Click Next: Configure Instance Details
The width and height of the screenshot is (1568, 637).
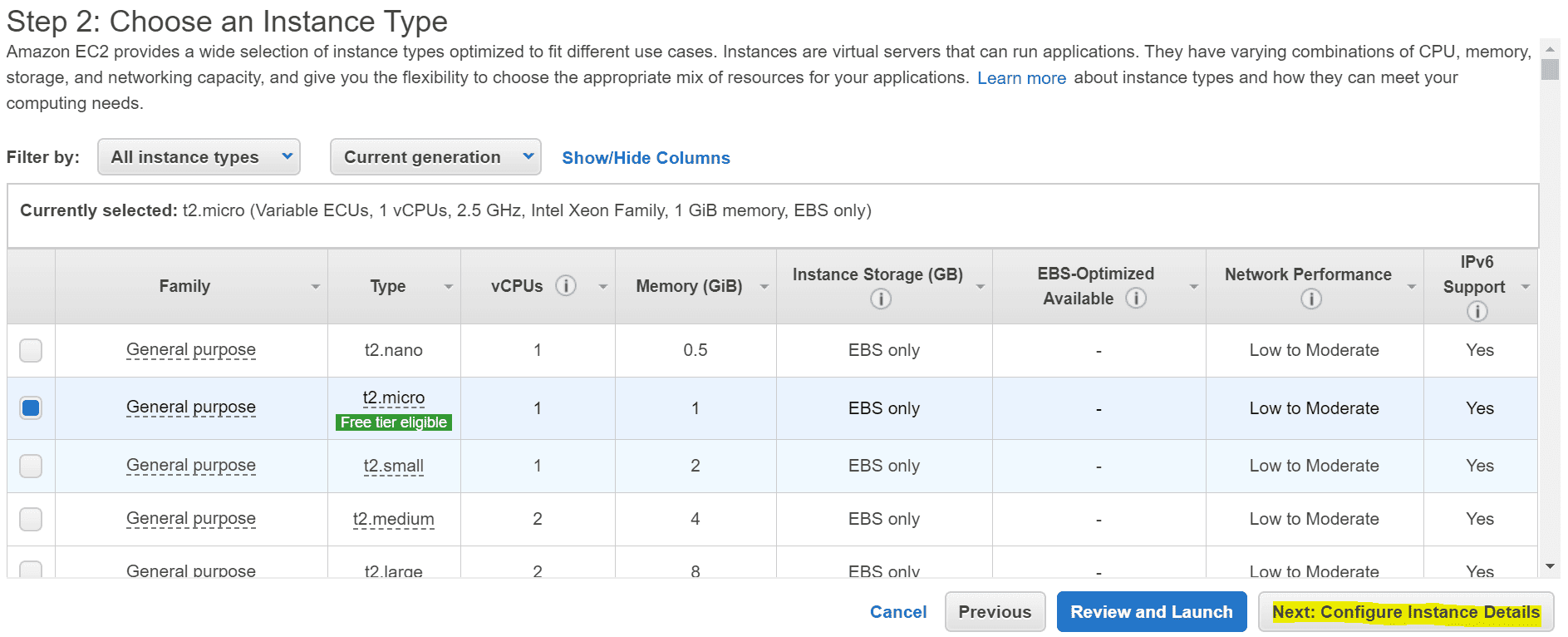coord(1405,612)
